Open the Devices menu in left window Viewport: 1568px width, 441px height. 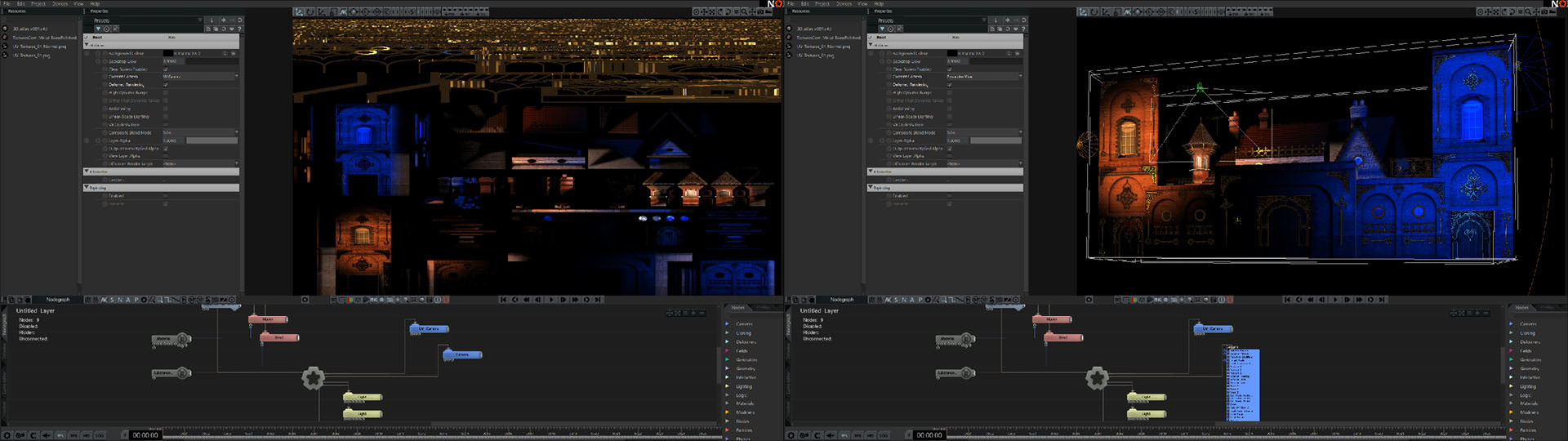point(60,3)
